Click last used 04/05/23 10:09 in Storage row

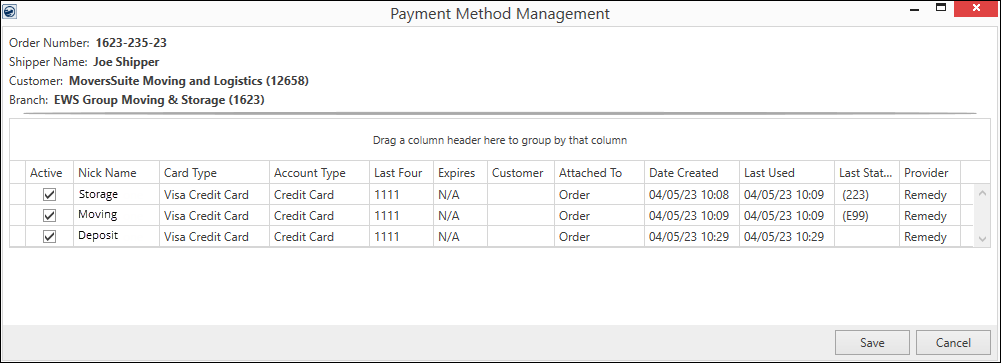(784, 195)
